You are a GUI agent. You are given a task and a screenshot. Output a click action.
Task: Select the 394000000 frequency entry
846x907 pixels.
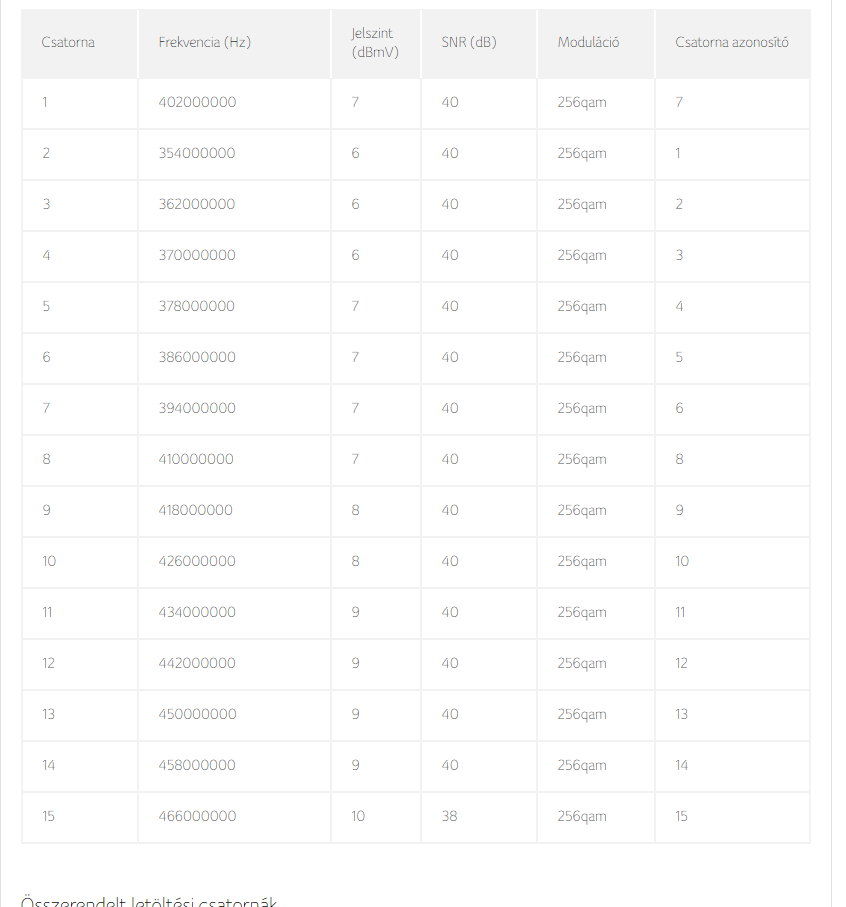tap(197, 408)
